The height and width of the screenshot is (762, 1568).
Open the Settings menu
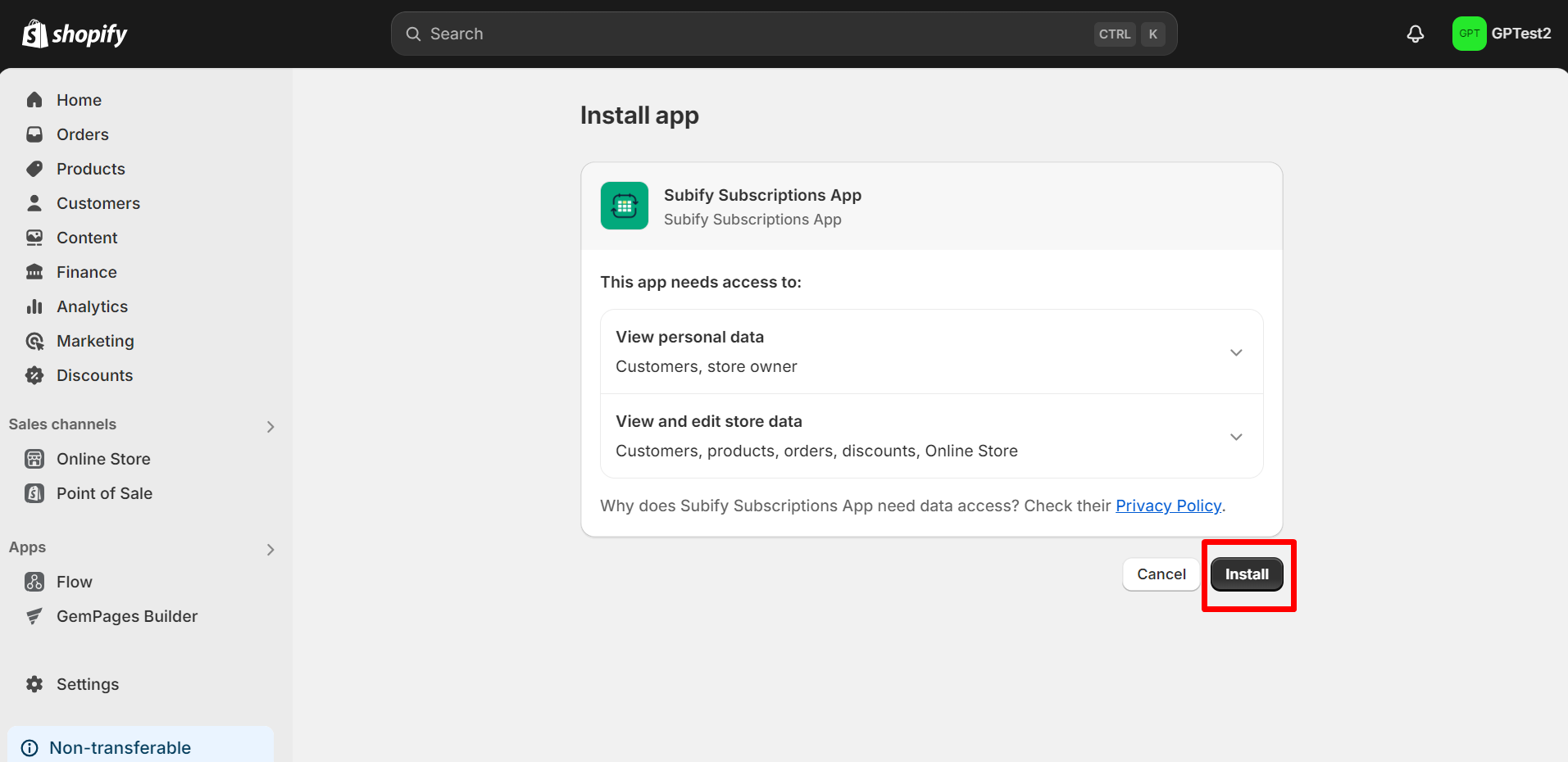[87, 683]
